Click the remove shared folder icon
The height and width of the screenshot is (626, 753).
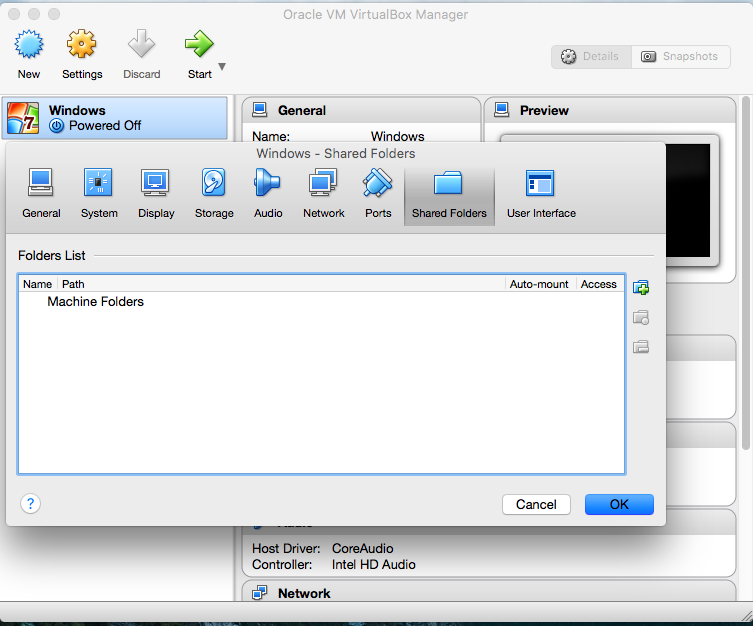pyautogui.click(x=641, y=347)
